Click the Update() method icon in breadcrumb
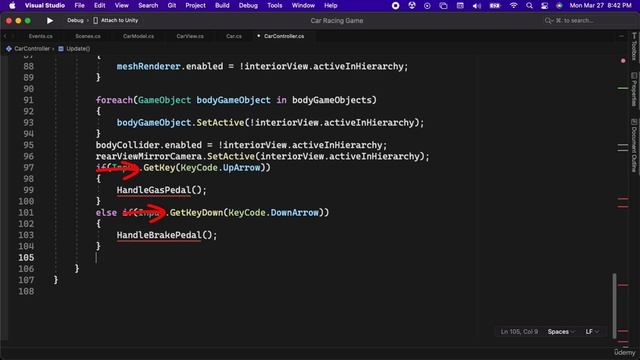 pyautogui.click(x=61, y=49)
